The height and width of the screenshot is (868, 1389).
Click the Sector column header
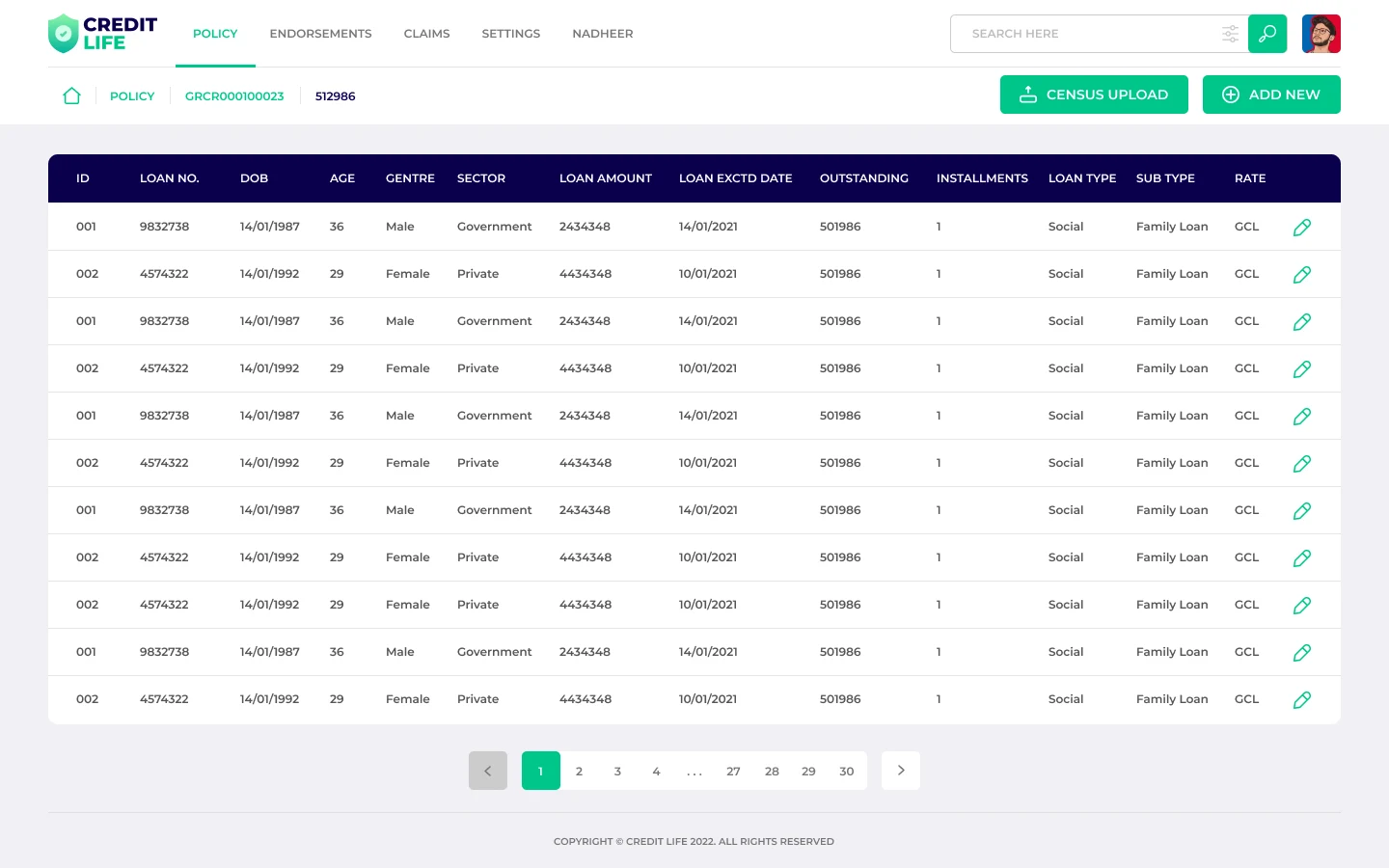[481, 178]
